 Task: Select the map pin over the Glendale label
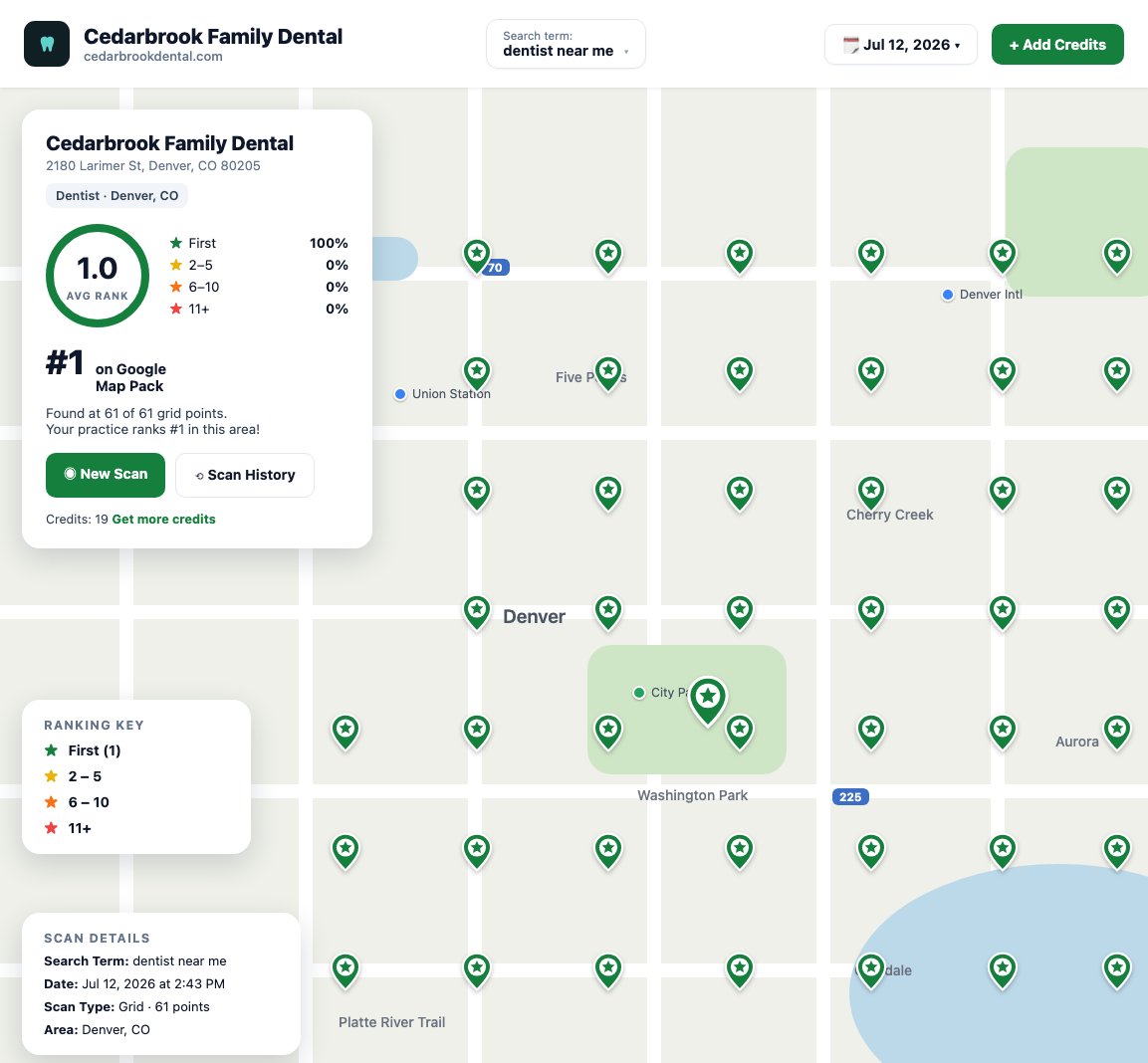871,970
